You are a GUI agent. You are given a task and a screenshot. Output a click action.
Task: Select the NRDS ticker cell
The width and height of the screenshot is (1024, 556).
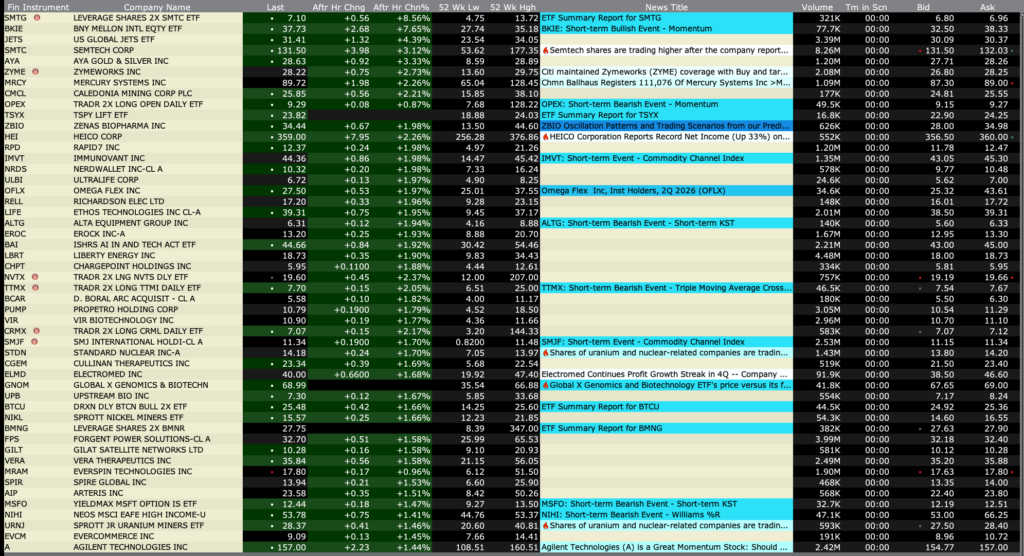(15, 169)
